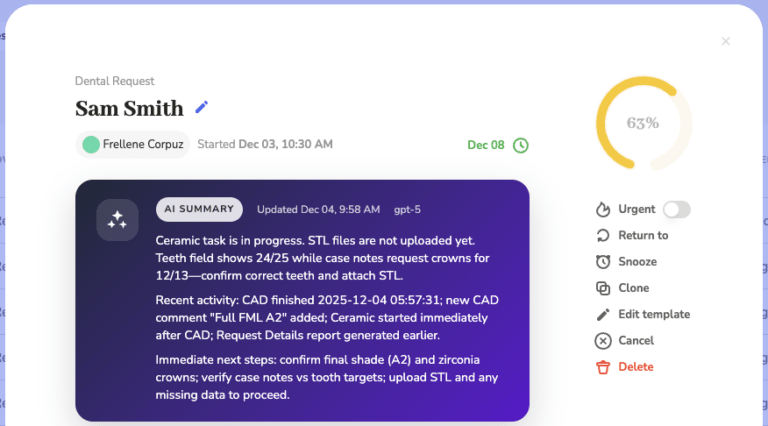Click the pencil icon beside Sam Smith
This screenshot has width=768, height=426.
pyautogui.click(x=202, y=108)
